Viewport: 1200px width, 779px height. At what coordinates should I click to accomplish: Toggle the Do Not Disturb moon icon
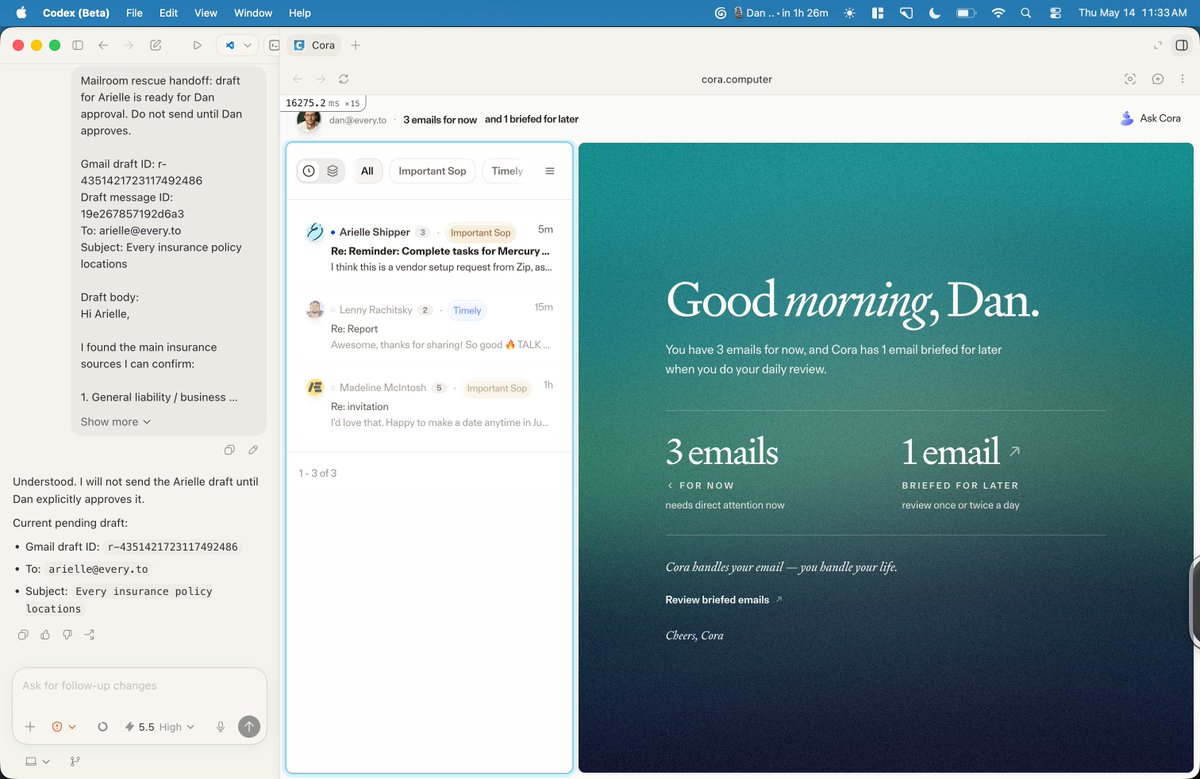[x=934, y=13]
